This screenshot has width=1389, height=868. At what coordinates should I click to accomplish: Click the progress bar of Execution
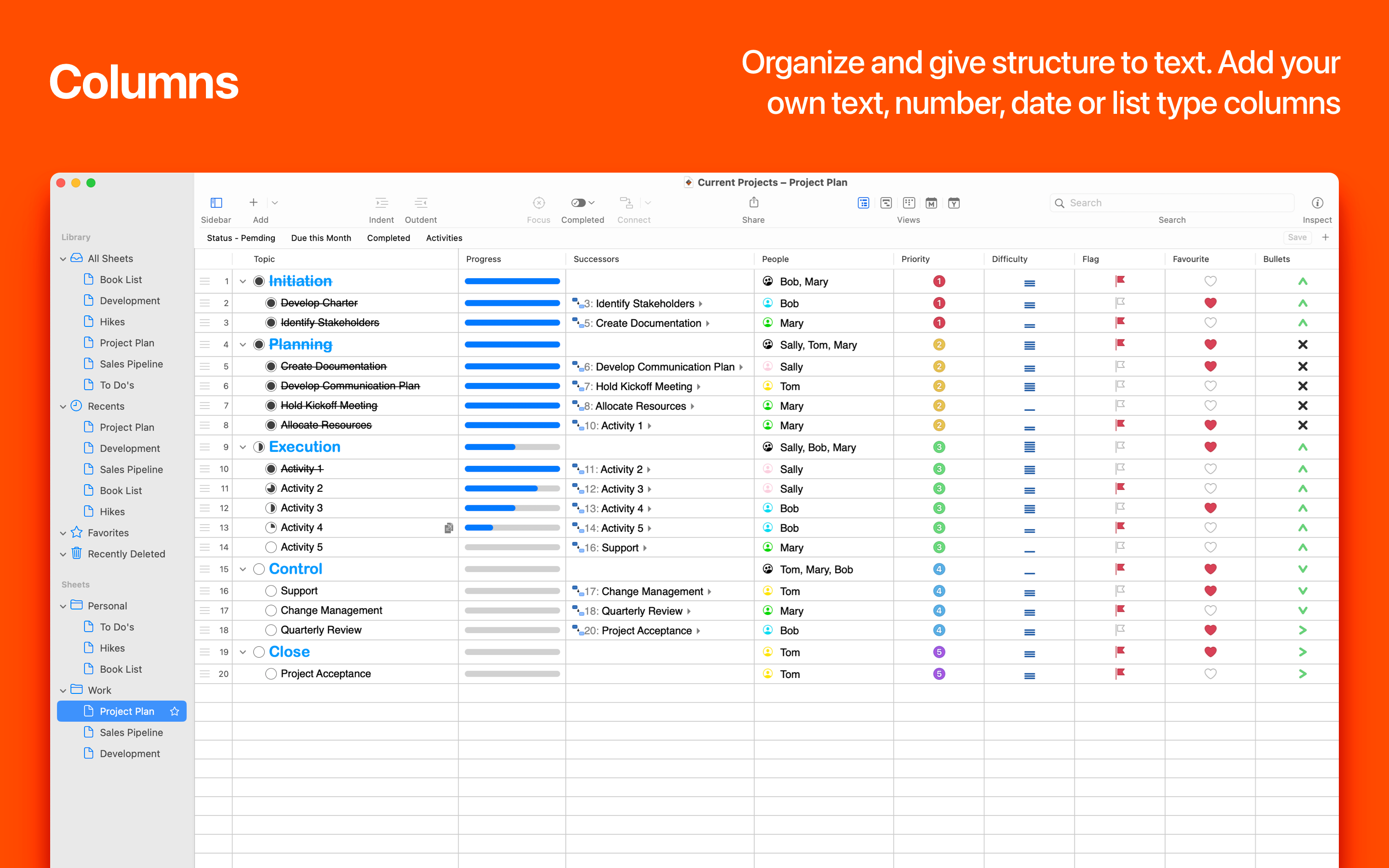click(512, 447)
